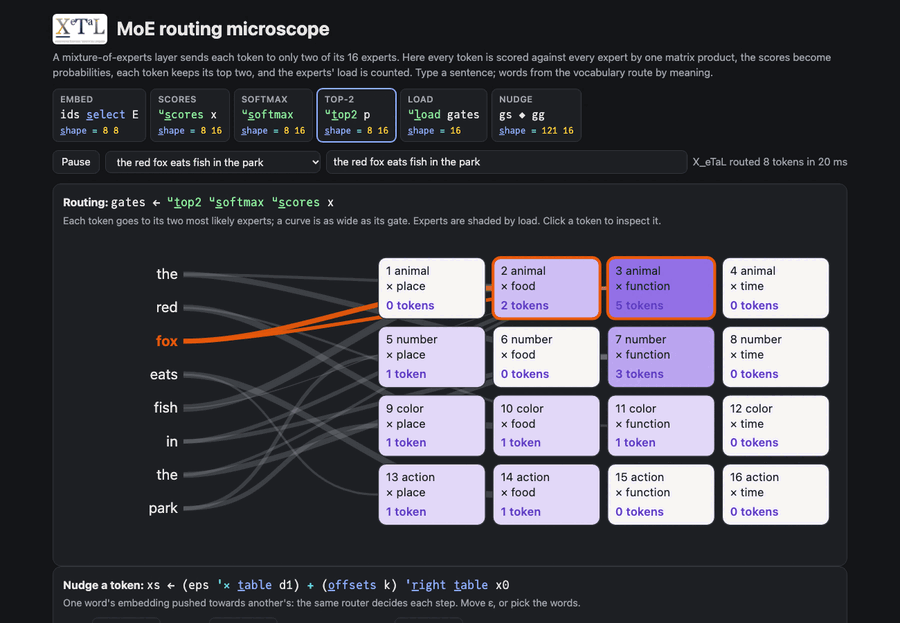Inspect the first 'the' token
This screenshot has height=623, width=900.
(167, 274)
